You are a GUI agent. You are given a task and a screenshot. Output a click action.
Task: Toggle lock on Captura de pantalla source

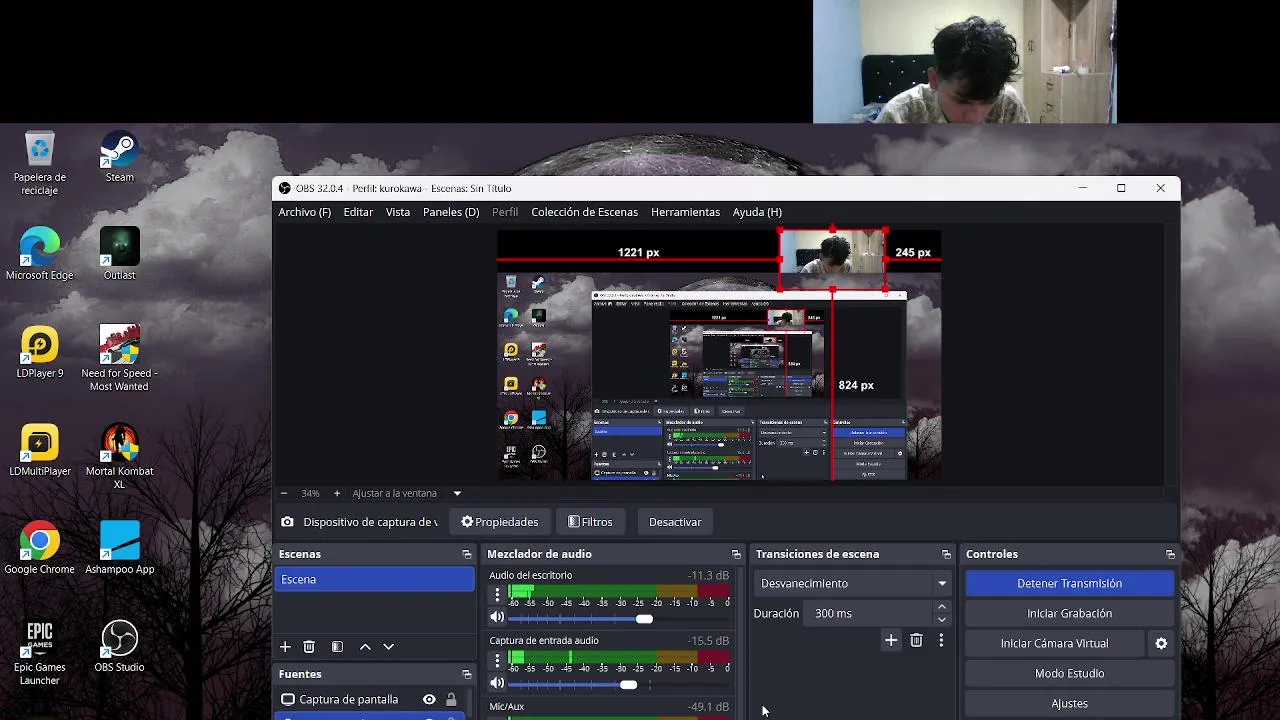[x=451, y=700]
